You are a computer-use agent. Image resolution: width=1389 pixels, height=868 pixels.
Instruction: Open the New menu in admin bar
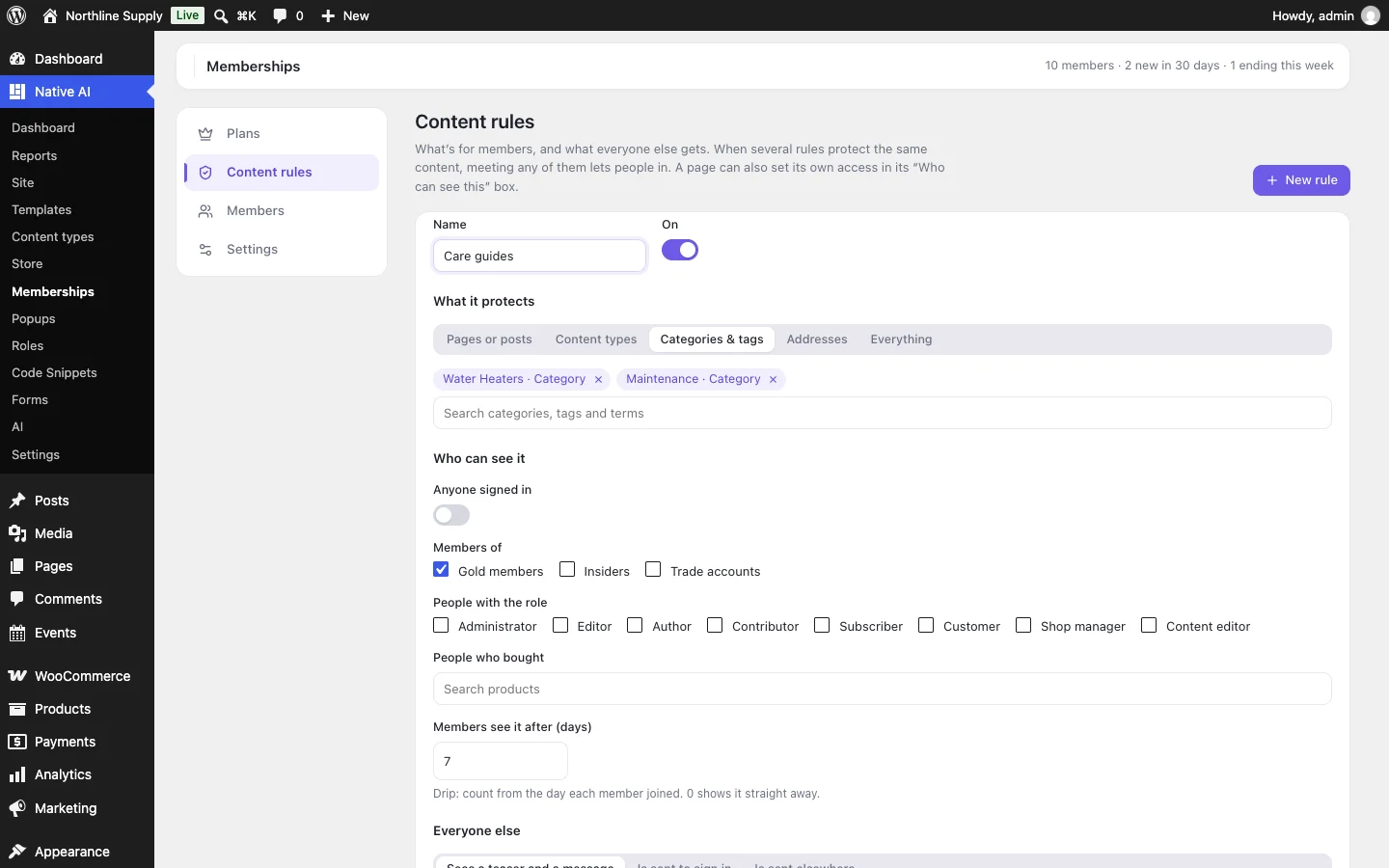point(345,15)
